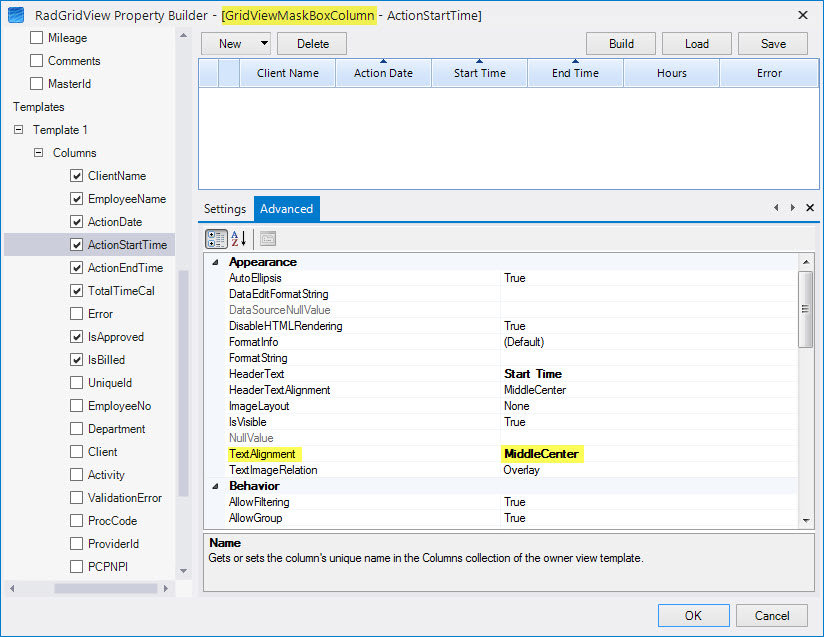Screen dimensions: 824x637
Task: Select the Start Time column header
Action: pyautogui.click(x=479, y=73)
